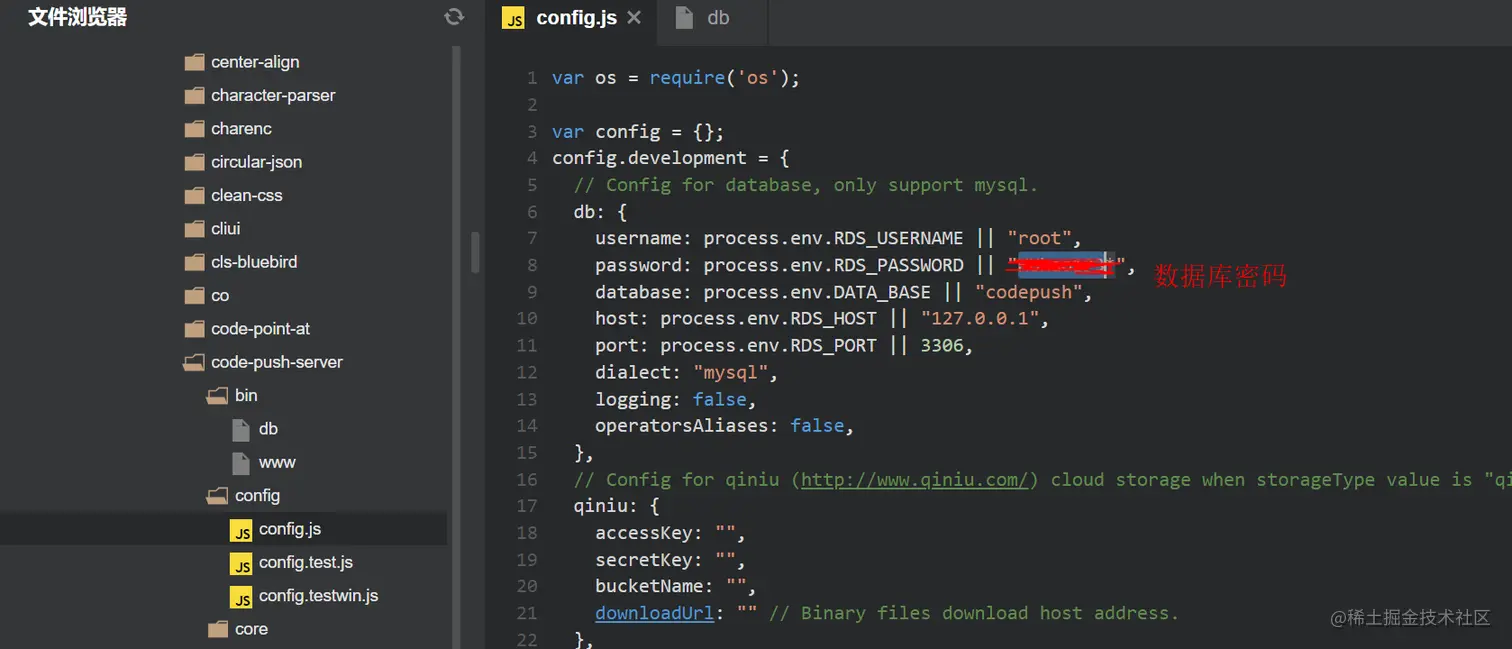Click the bucketName property on line 20
This screenshot has width=1512, height=649.
[655, 586]
